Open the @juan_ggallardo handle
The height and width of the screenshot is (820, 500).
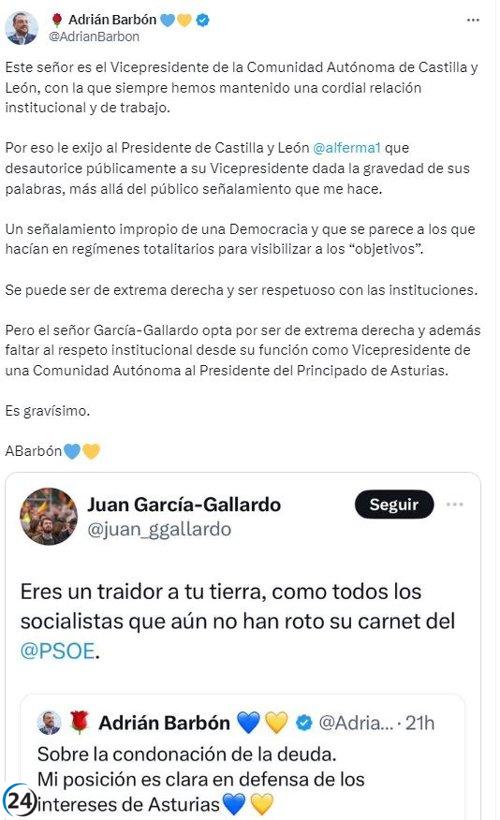[159, 529]
